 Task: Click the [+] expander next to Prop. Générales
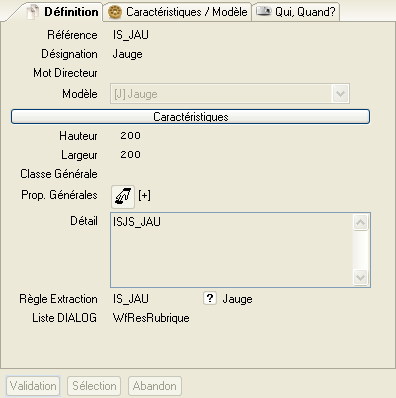coord(144,195)
